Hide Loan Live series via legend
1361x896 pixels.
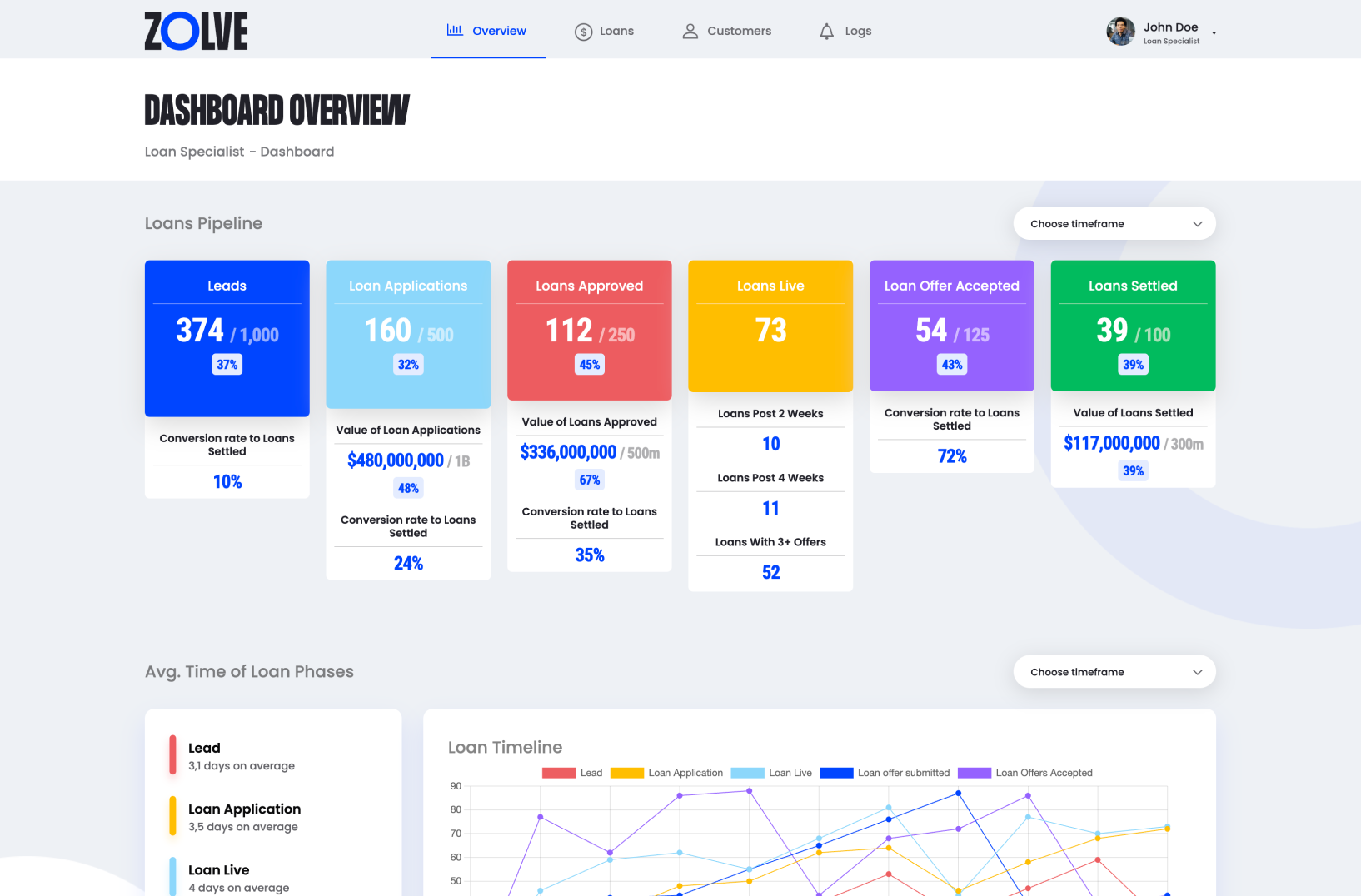pyautogui.click(x=771, y=773)
